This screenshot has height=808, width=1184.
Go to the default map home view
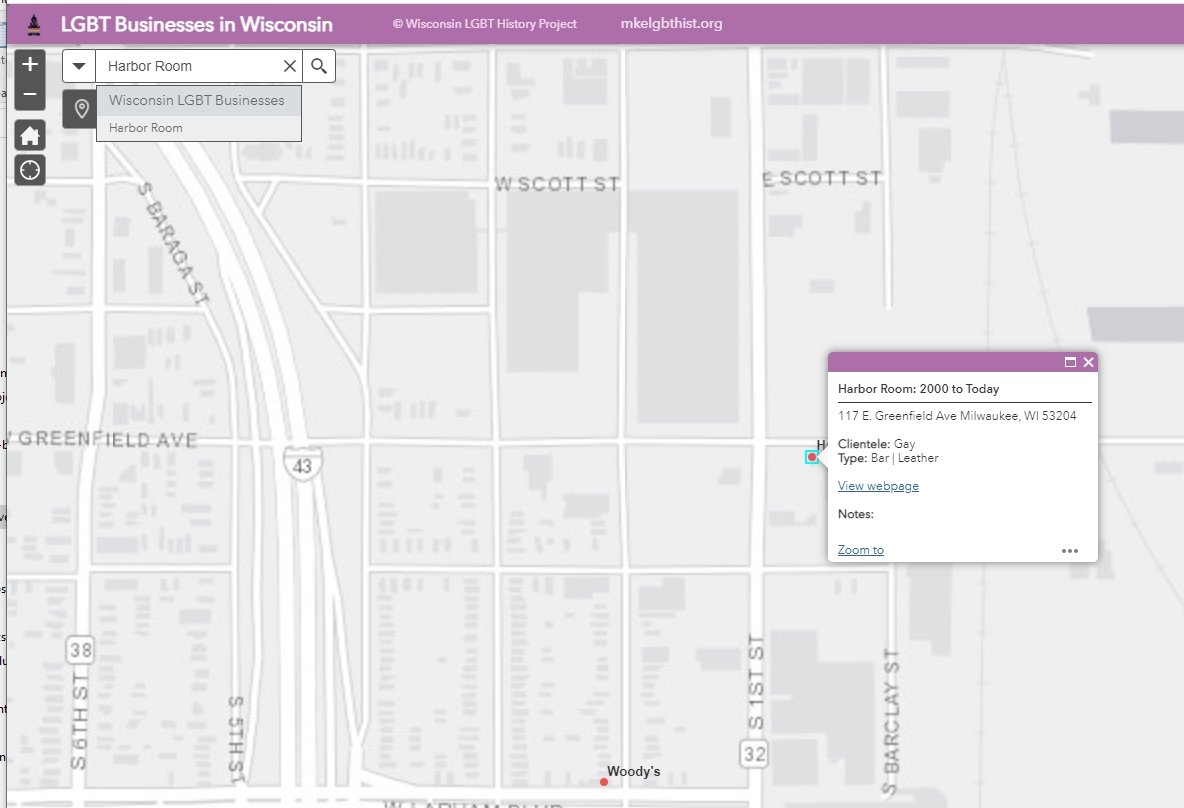coord(30,136)
